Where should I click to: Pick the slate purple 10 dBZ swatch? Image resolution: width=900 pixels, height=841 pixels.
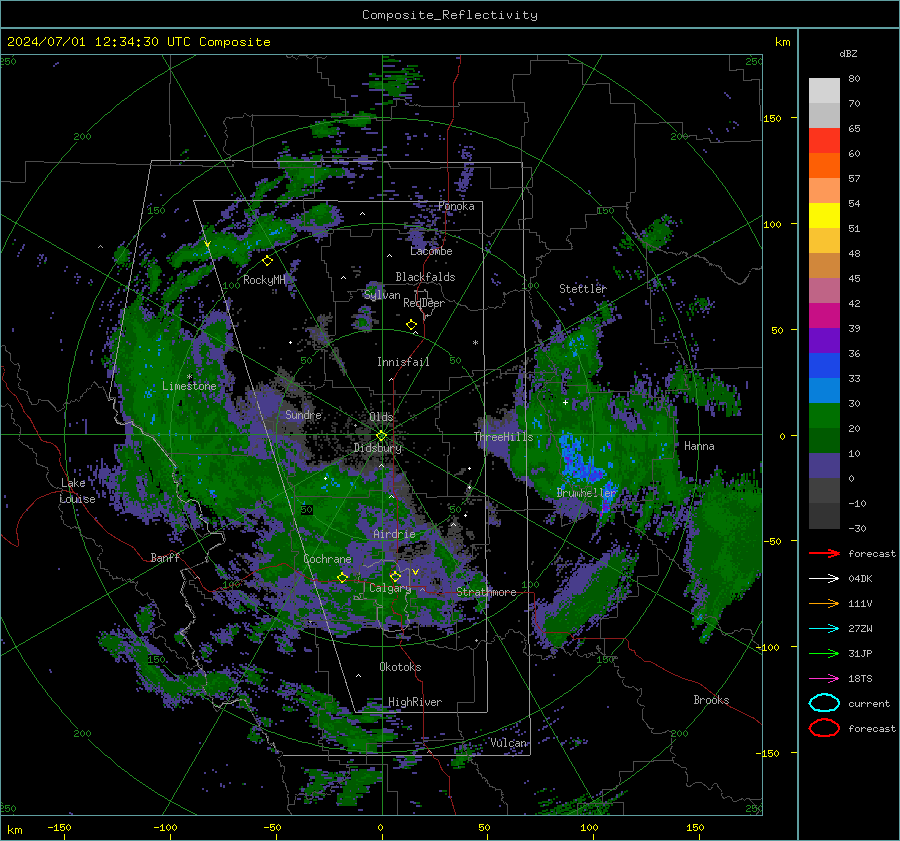click(824, 466)
